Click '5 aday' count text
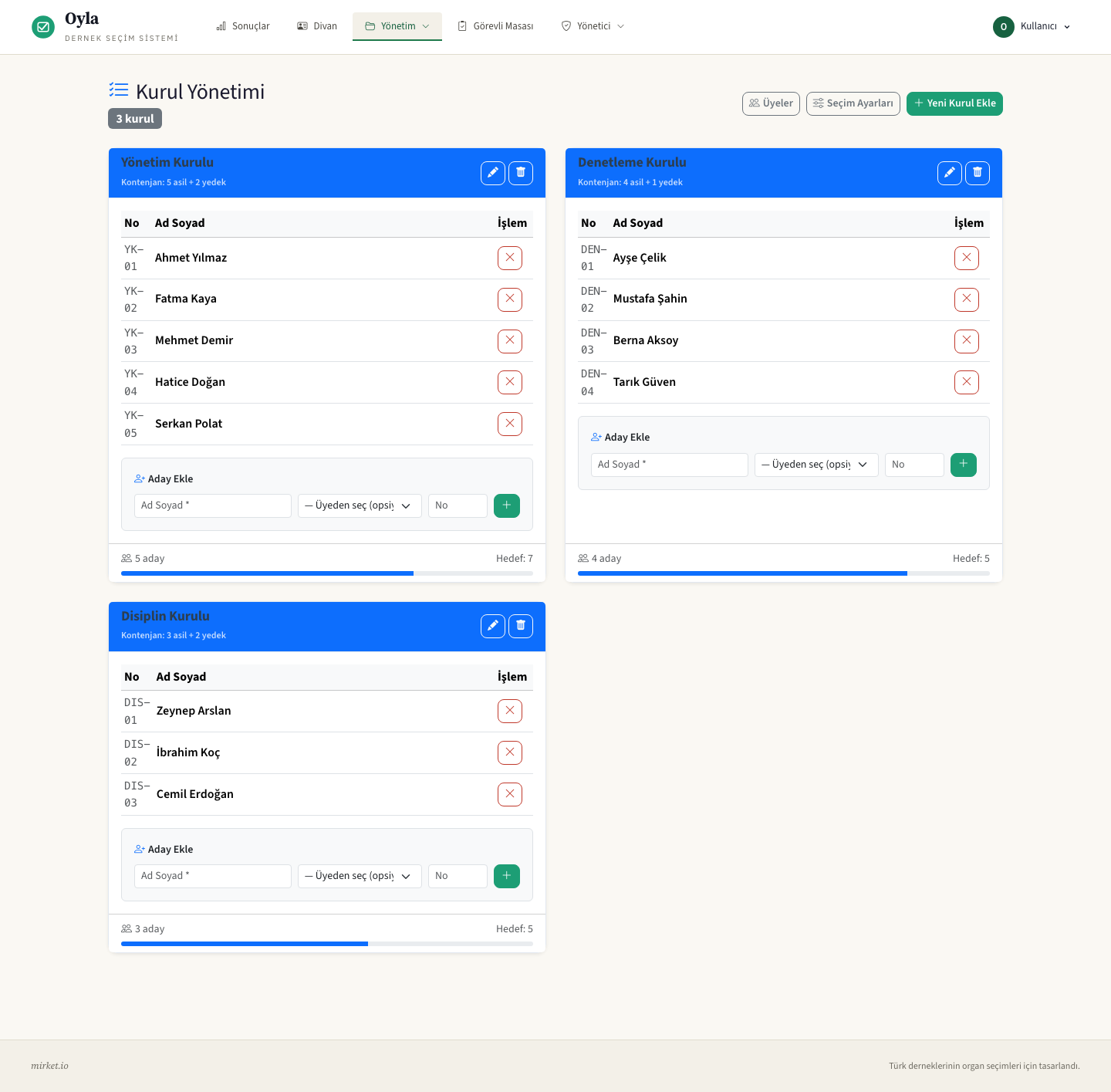The width and height of the screenshot is (1111, 1092). pos(143,559)
